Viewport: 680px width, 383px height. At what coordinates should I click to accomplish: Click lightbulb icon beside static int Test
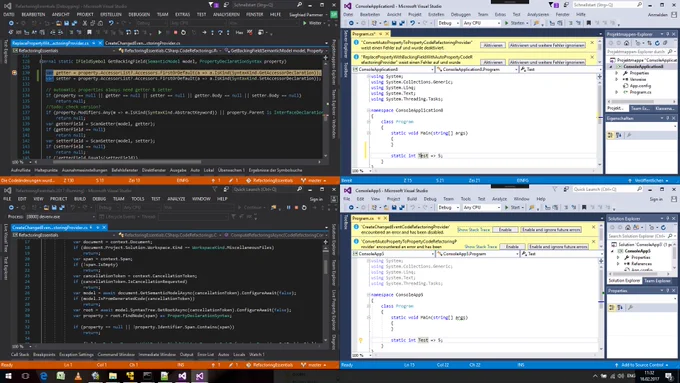360,340
